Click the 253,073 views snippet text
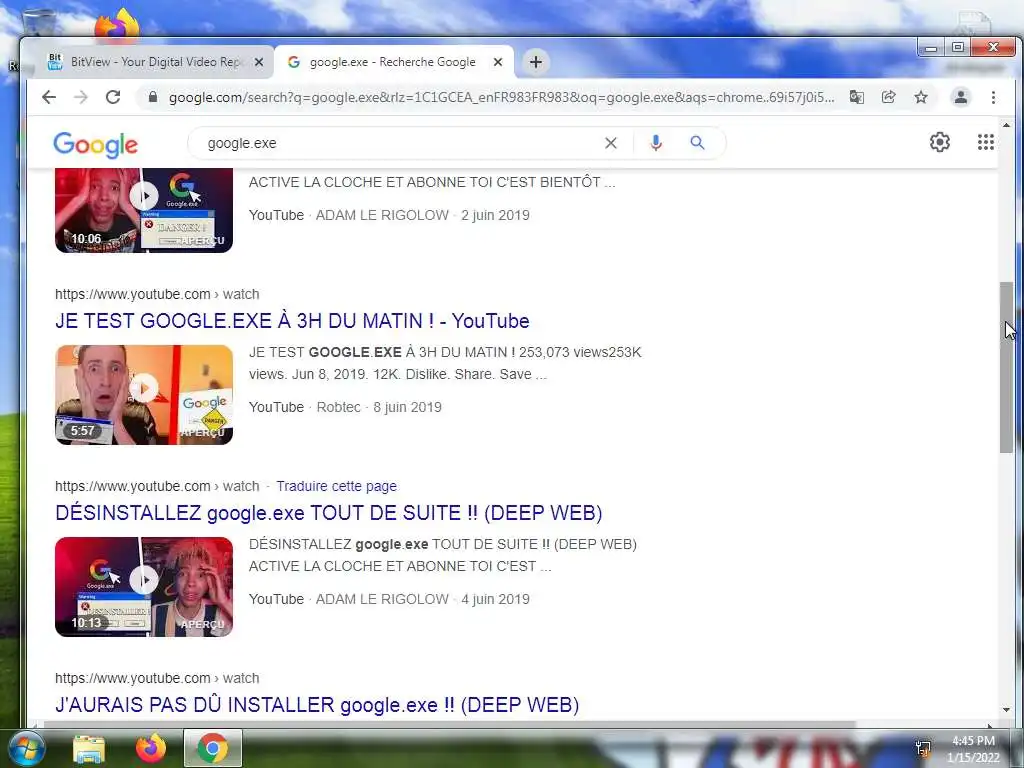 point(445,364)
